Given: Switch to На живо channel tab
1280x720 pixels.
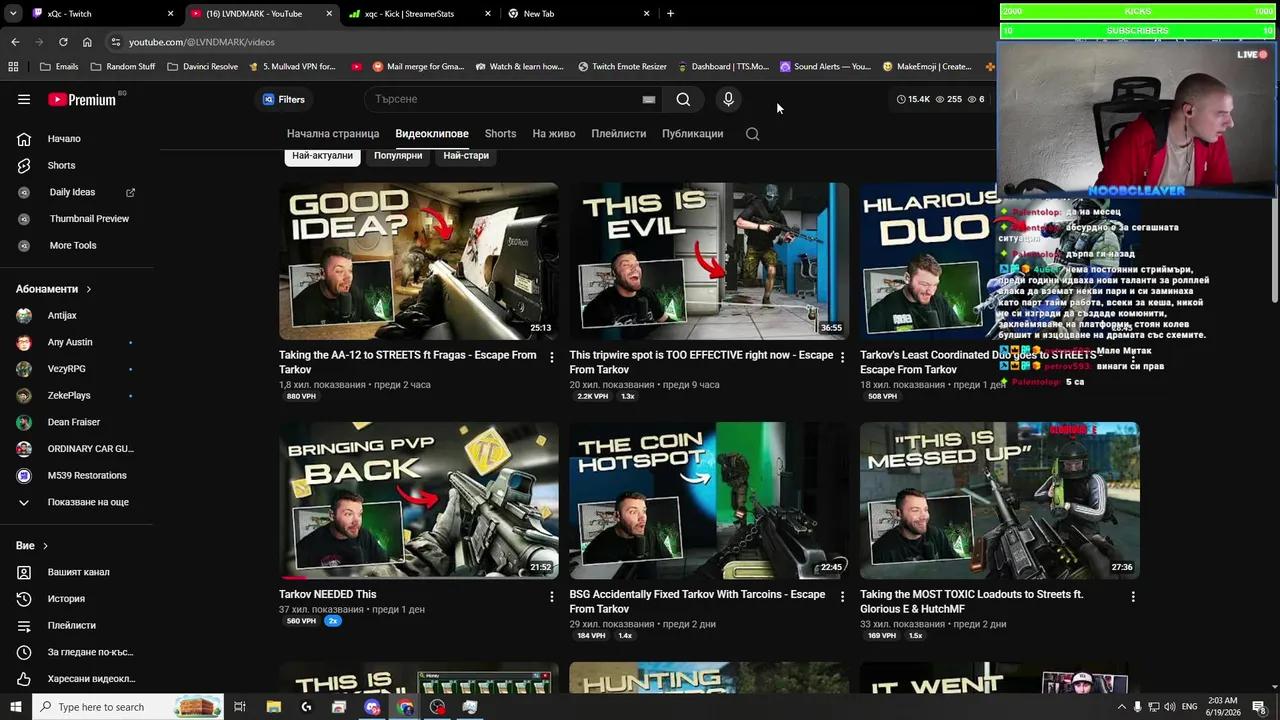Looking at the screenshot, I should [554, 134].
